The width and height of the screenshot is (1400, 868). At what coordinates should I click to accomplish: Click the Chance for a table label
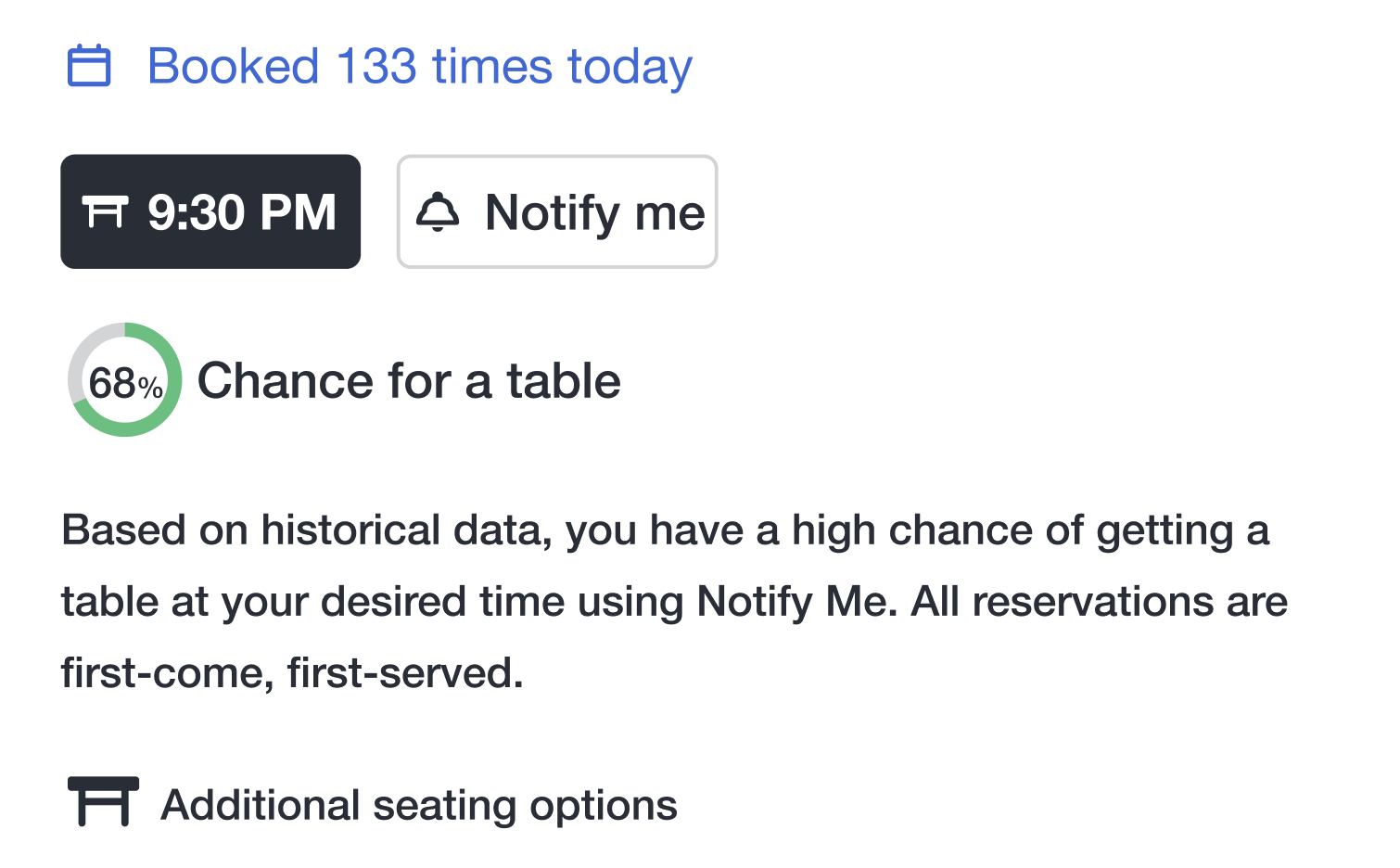[409, 381]
